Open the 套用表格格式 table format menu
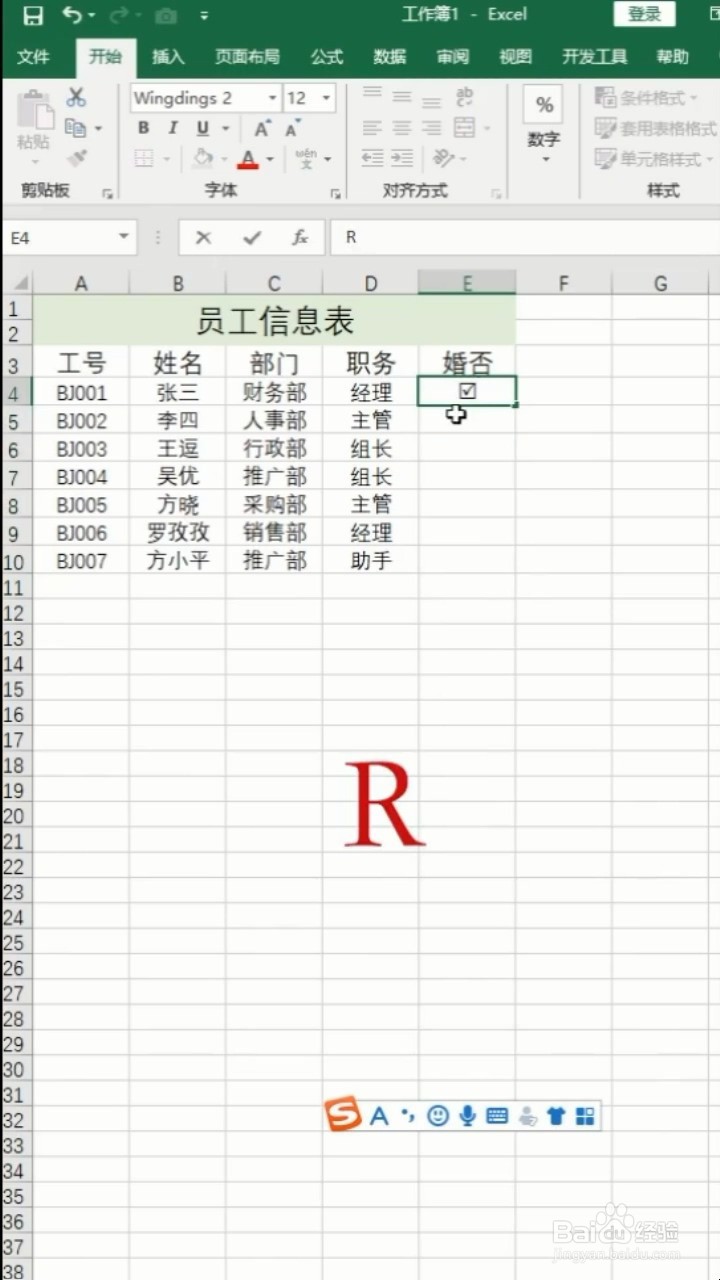Viewport: 720px width, 1280px height. tap(655, 128)
